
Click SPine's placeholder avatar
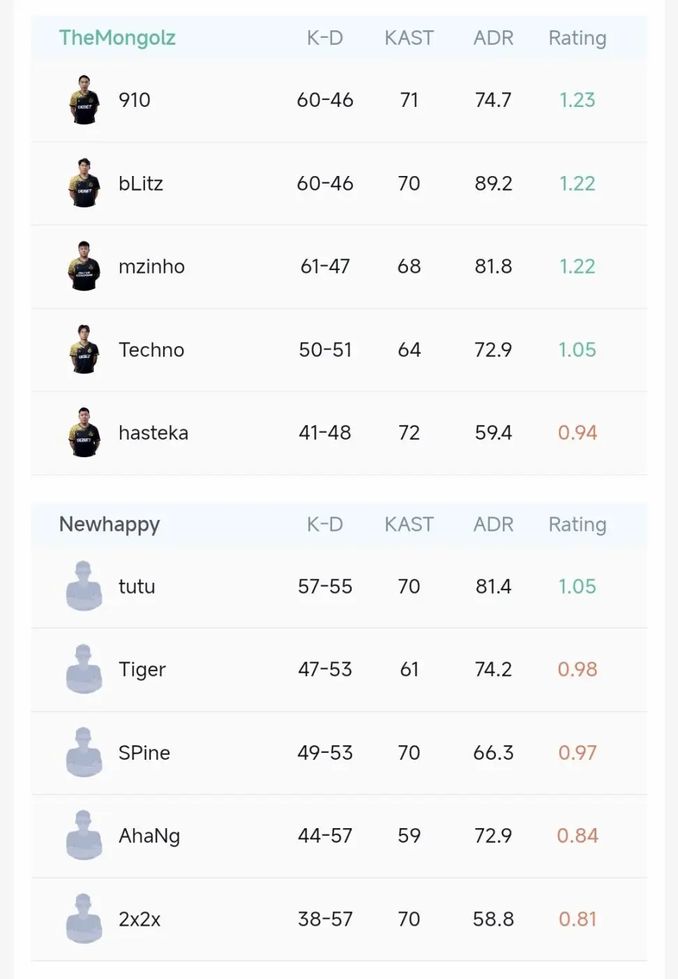pos(85,752)
